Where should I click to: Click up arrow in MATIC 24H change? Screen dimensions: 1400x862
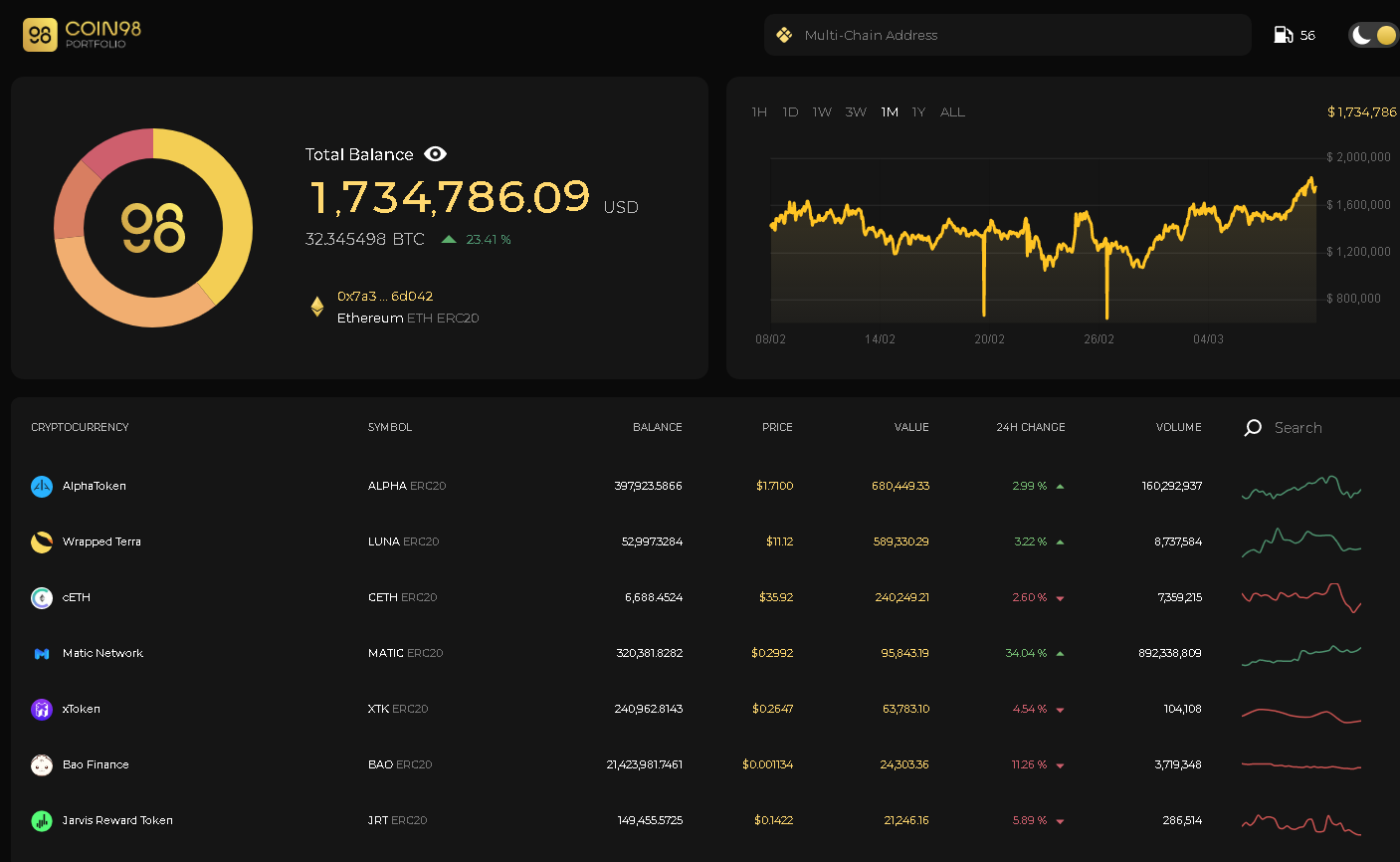[x=1060, y=653]
